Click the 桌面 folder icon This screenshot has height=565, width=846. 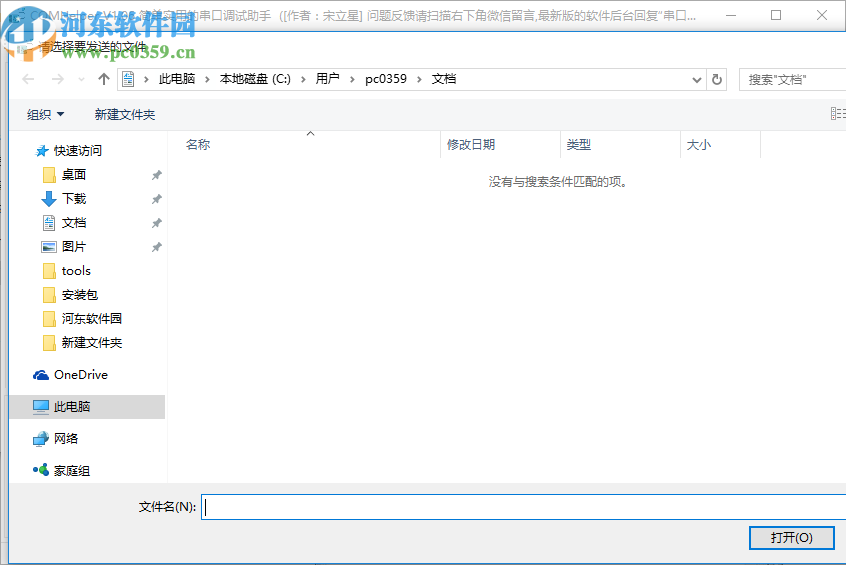point(49,175)
